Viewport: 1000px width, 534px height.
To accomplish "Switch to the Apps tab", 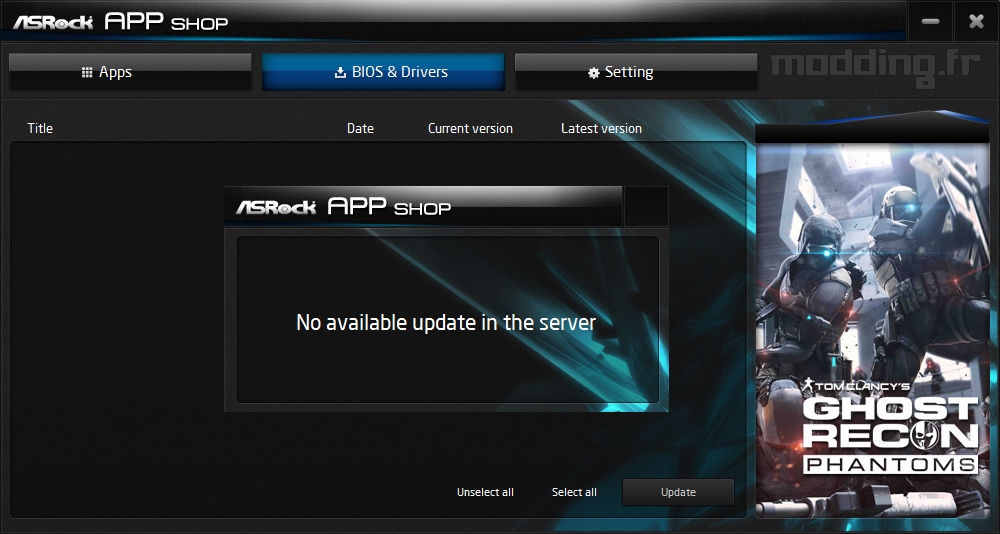I will pyautogui.click(x=130, y=72).
